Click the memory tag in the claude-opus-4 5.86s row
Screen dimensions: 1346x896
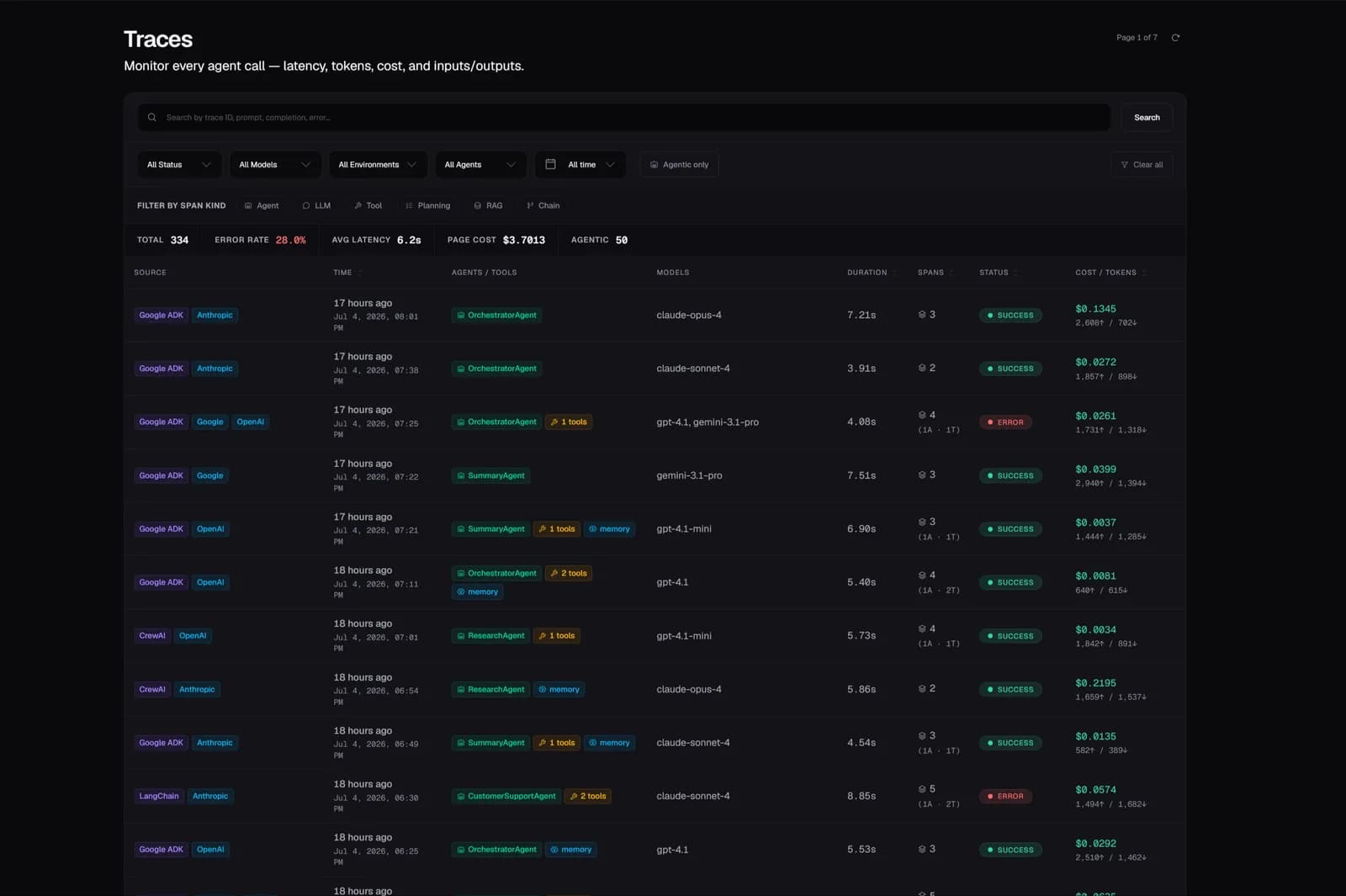tap(559, 690)
